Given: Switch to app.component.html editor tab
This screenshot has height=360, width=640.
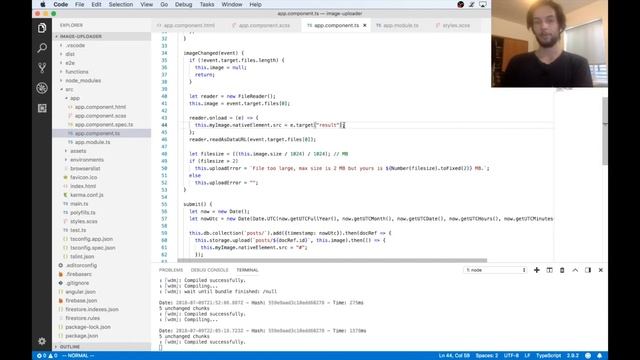Looking at the screenshot, I should click(x=186, y=25).
